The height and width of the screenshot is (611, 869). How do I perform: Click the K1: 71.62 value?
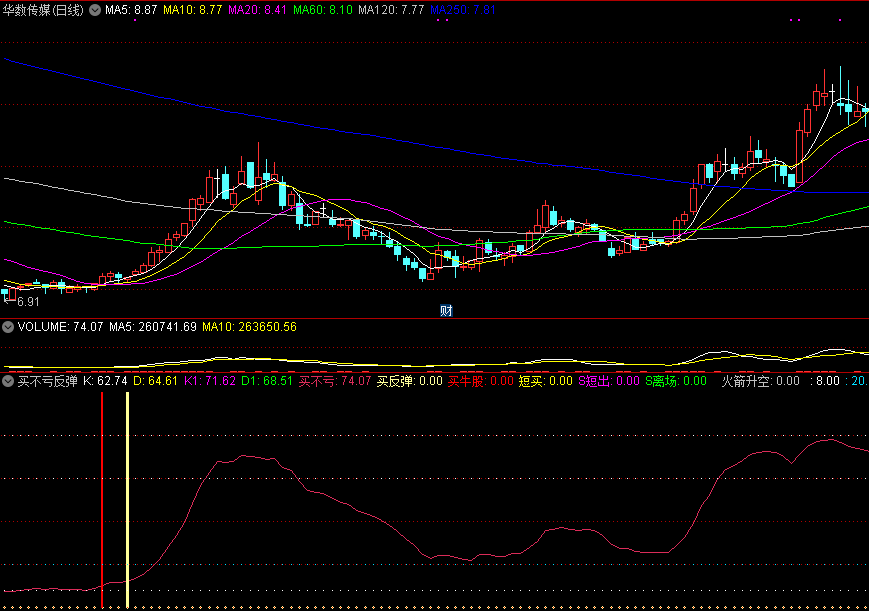(x=209, y=381)
